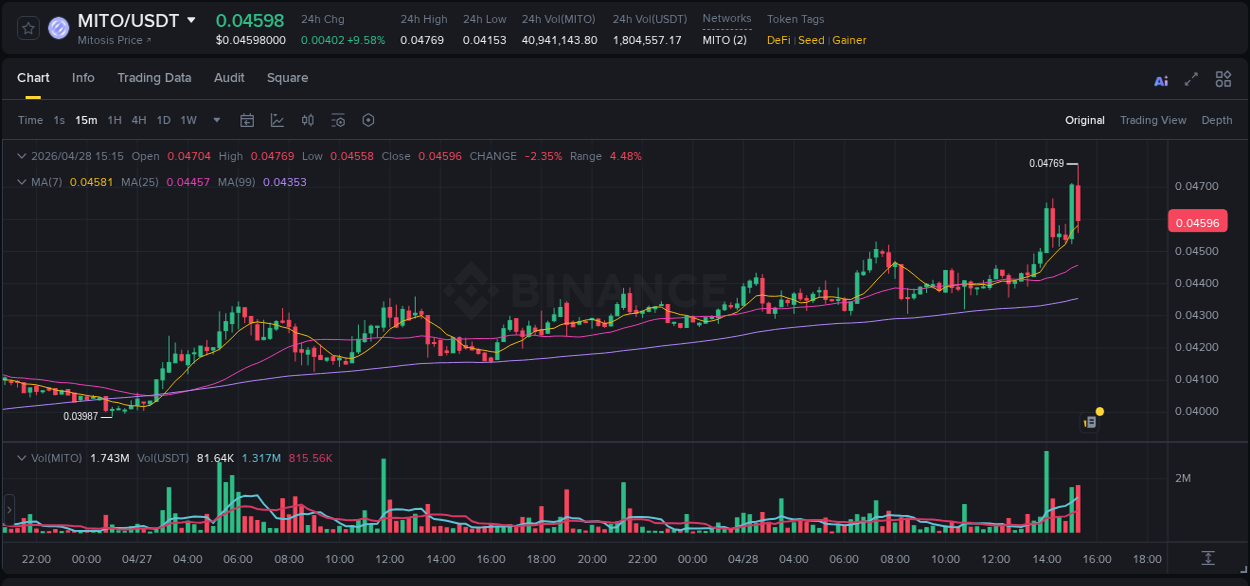Image resolution: width=1250 pixels, height=586 pixels.
Task: Collapse the OHLC info row chevron
Action: (x=21, y=156)
